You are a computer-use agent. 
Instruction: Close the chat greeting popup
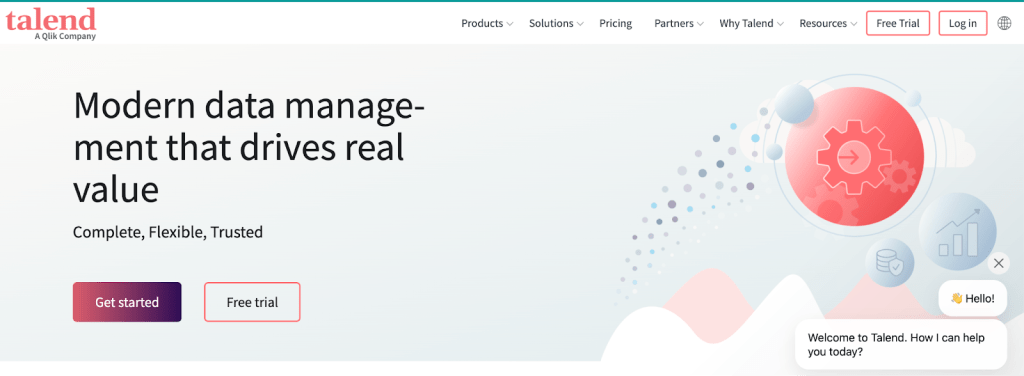click(x=998, y=264)
